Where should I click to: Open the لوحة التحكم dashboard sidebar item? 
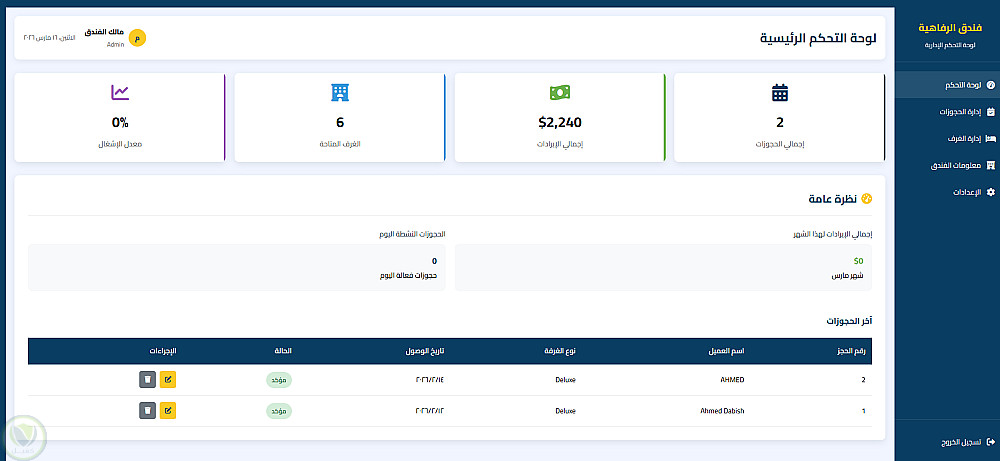coord(948,85)
